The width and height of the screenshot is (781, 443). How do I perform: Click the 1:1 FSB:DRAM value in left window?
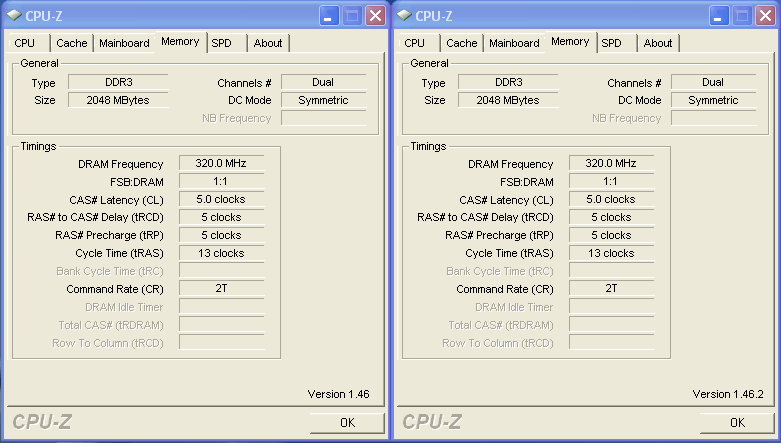(221, 181)
